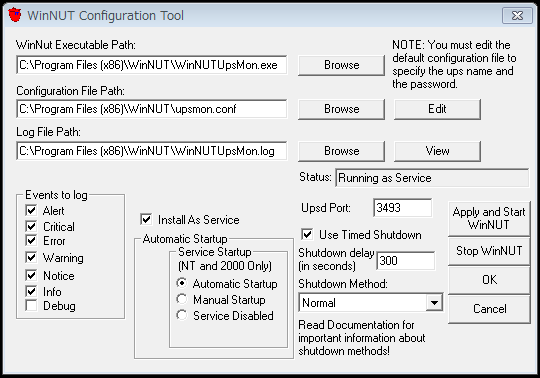Click the 'Events to log' group label
Screen dimensions: 540x378
click(56, 195)
